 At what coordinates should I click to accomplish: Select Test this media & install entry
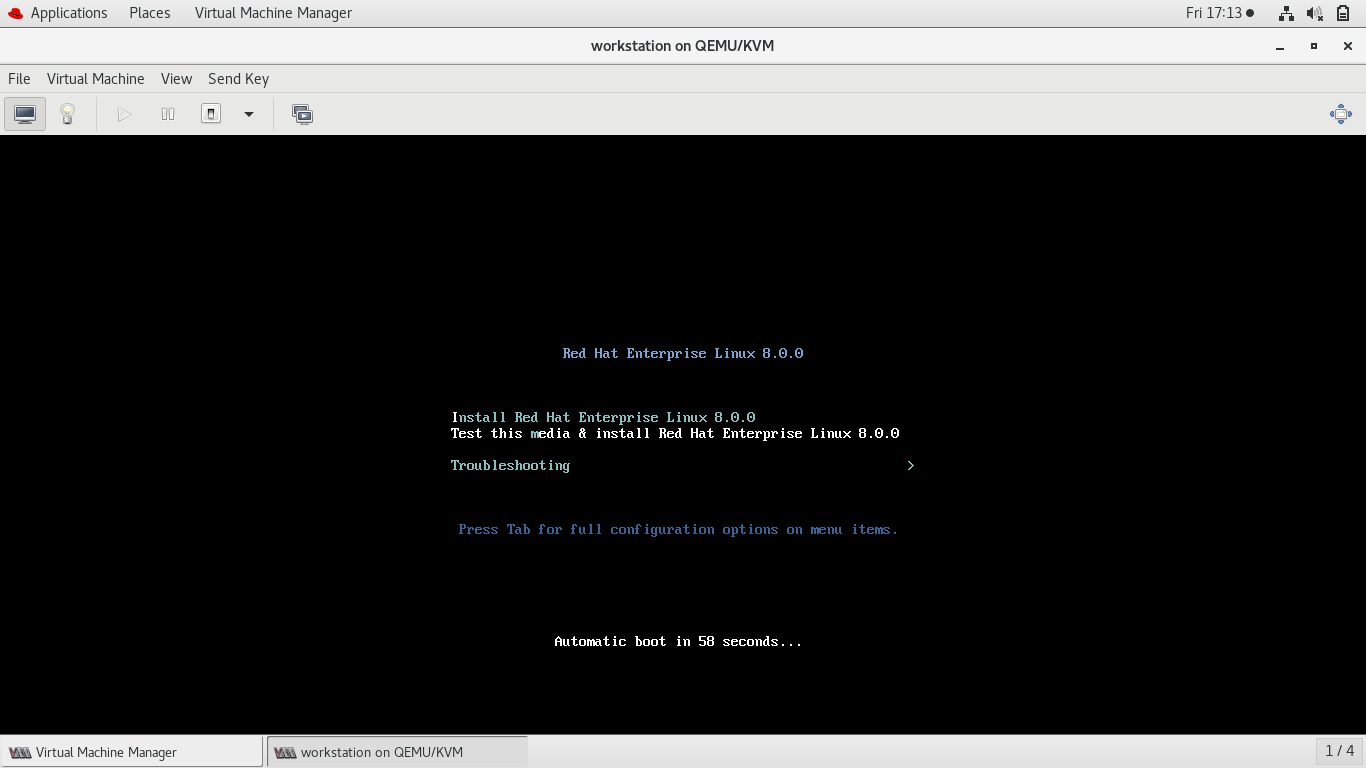pyautogui.click(x=675, y=433)
